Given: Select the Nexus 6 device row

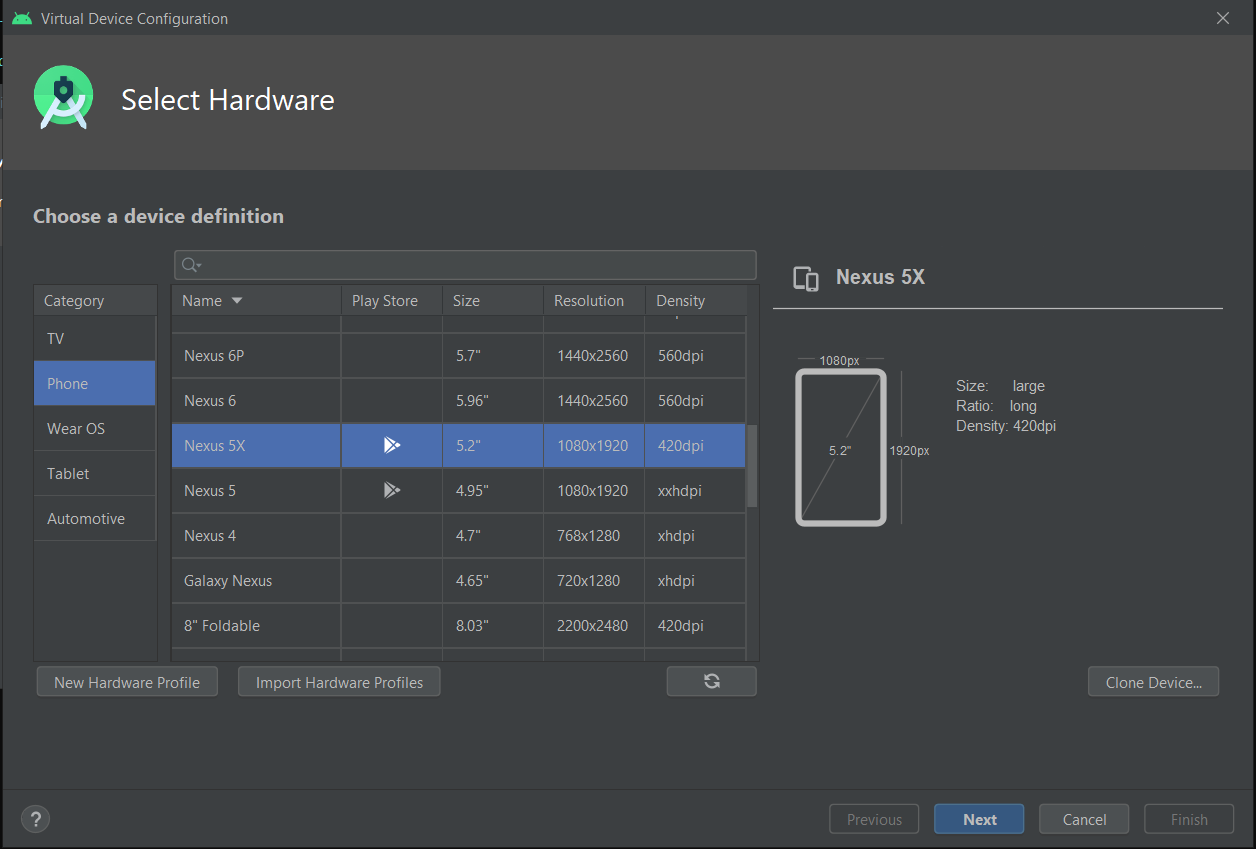Looking at the screenshot, I should (x=459, y=400).
